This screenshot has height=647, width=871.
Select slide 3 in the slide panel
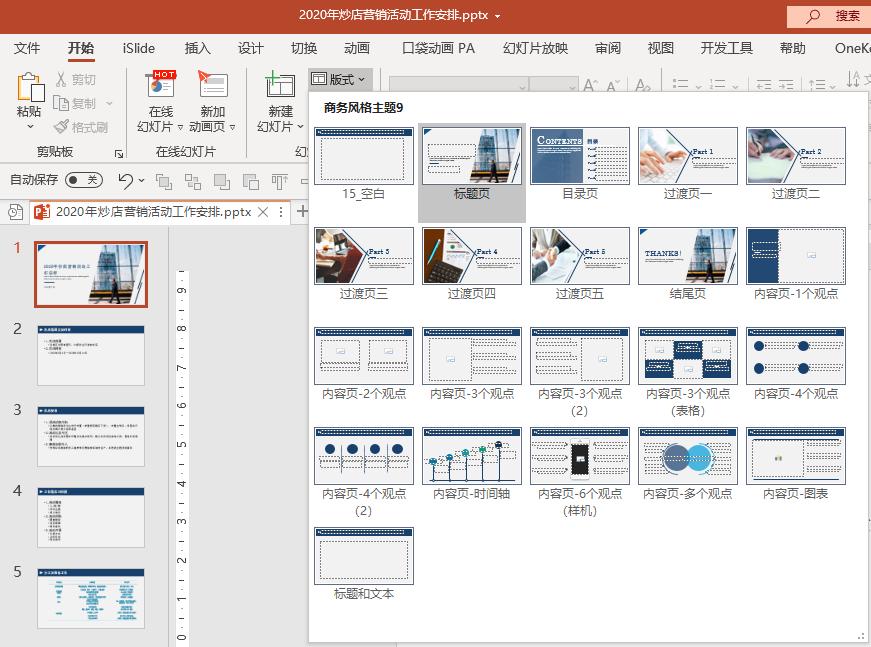90,437
